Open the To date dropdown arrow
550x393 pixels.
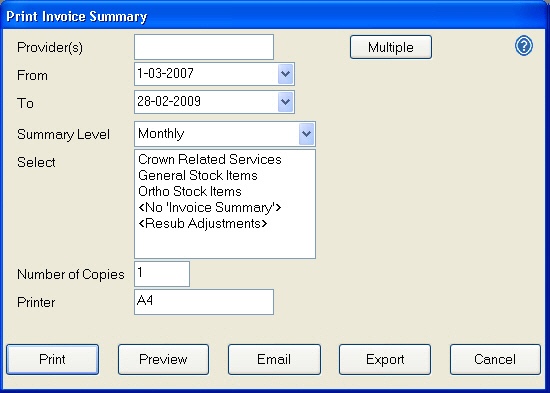(x=286, y=102)
